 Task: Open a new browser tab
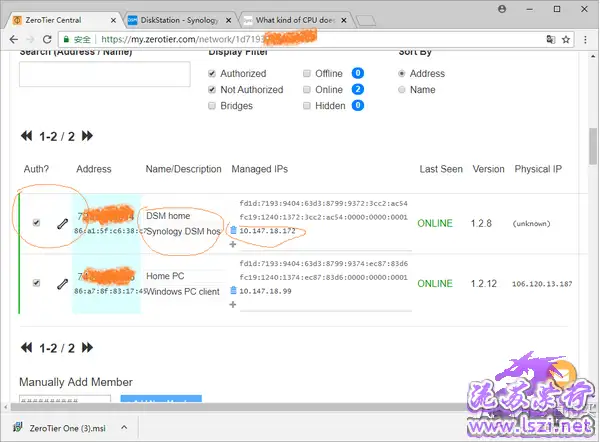(366, 20)
